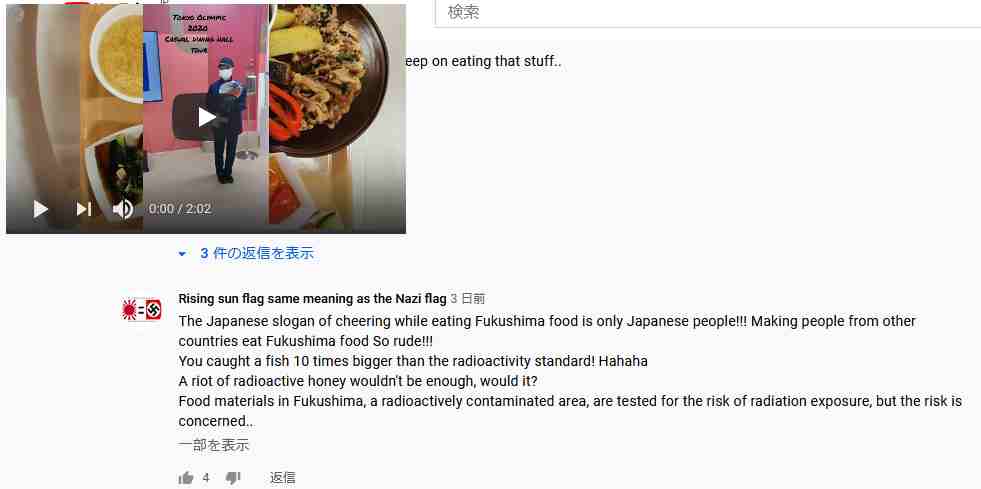Open the Rising sun flag commenter channel name
Image resolution: width=981 pixels, height=489 pixels.
(x=312, y=299)
